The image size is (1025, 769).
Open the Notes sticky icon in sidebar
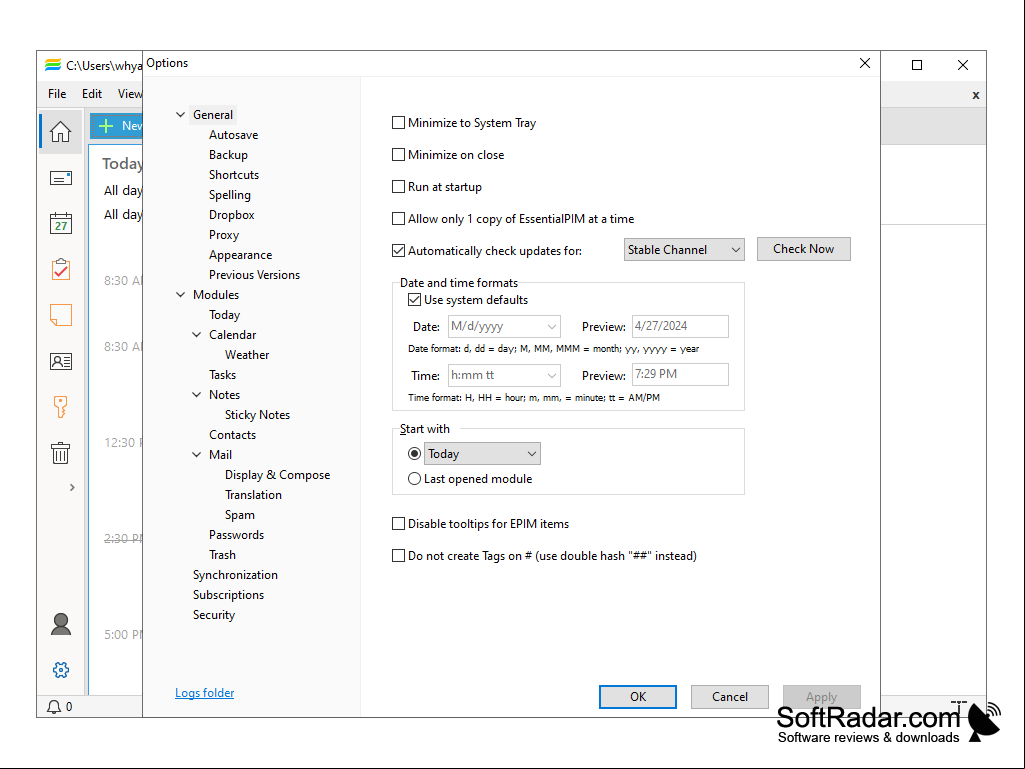point(60,315)
